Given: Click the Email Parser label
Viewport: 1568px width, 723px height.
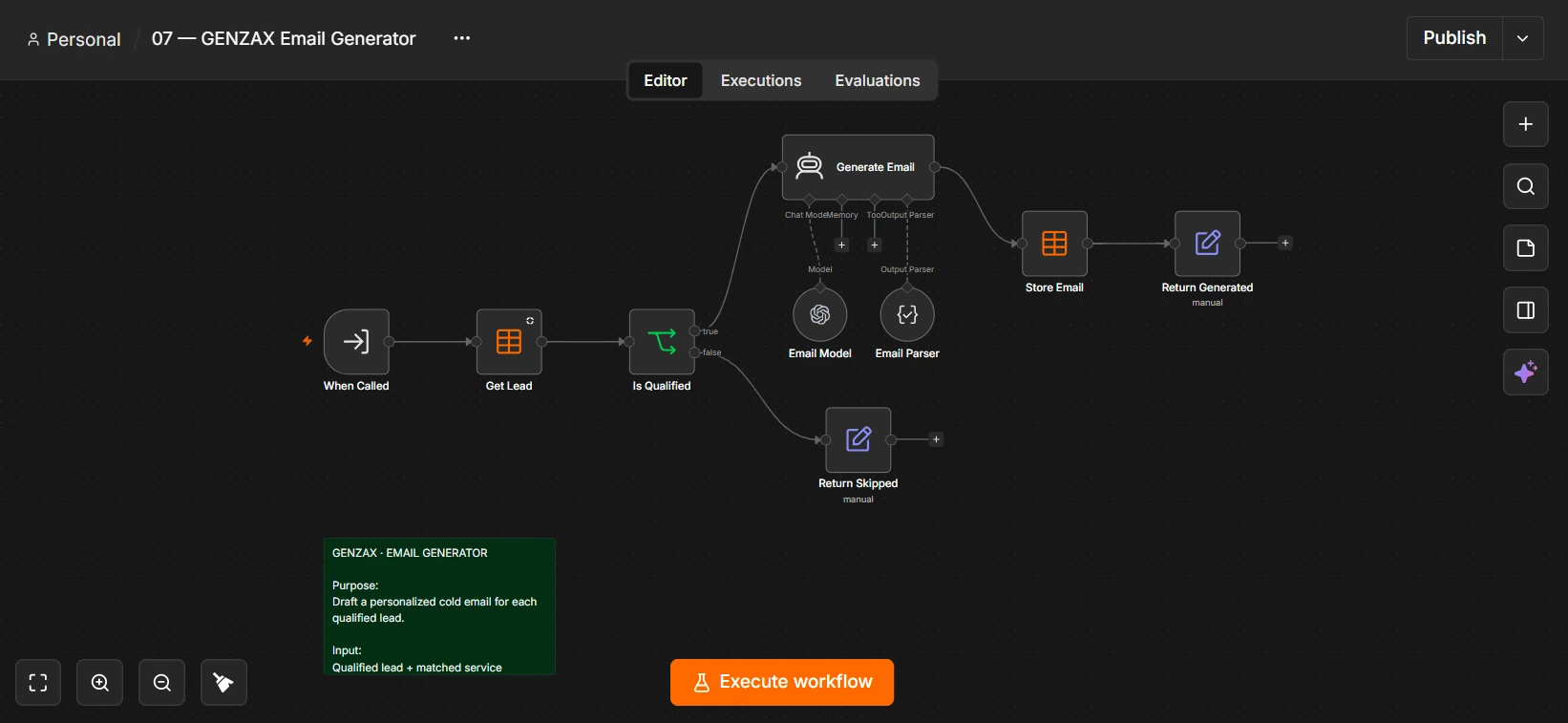Looking at the screenshot, I should pos(907,353).
